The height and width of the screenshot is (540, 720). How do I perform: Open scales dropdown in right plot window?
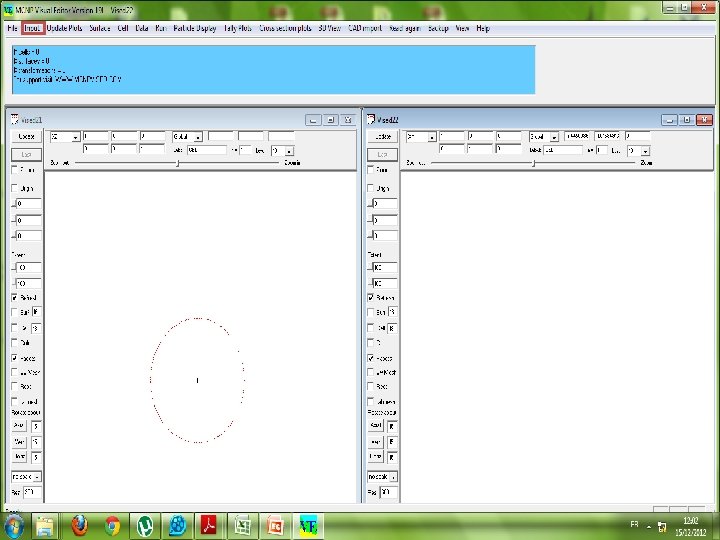394,477
